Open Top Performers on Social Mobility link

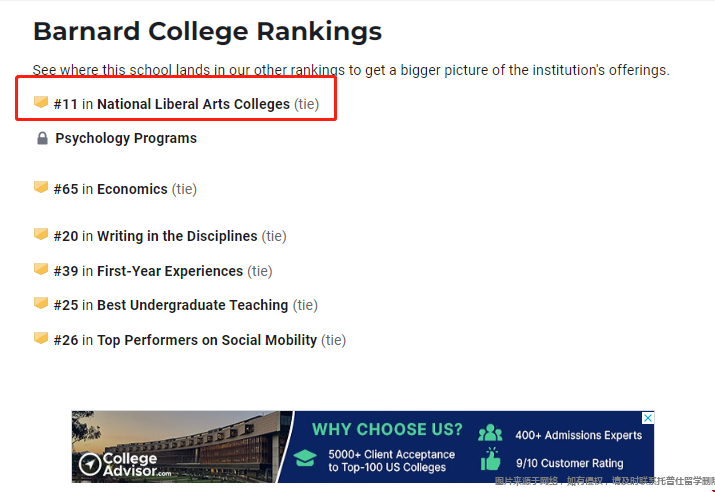click(207, 340)
